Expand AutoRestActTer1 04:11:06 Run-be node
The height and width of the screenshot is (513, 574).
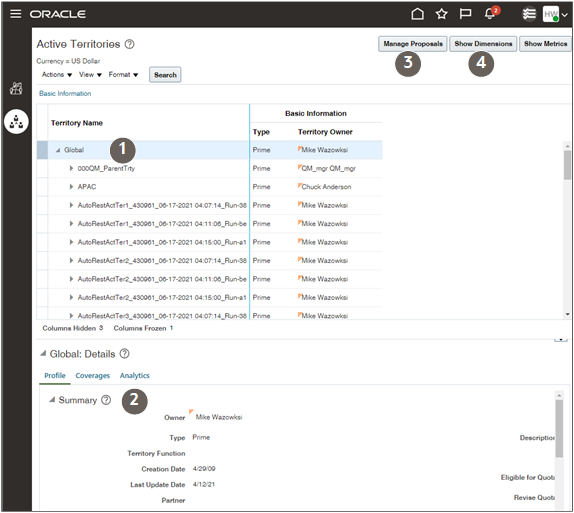click(71, 223)
